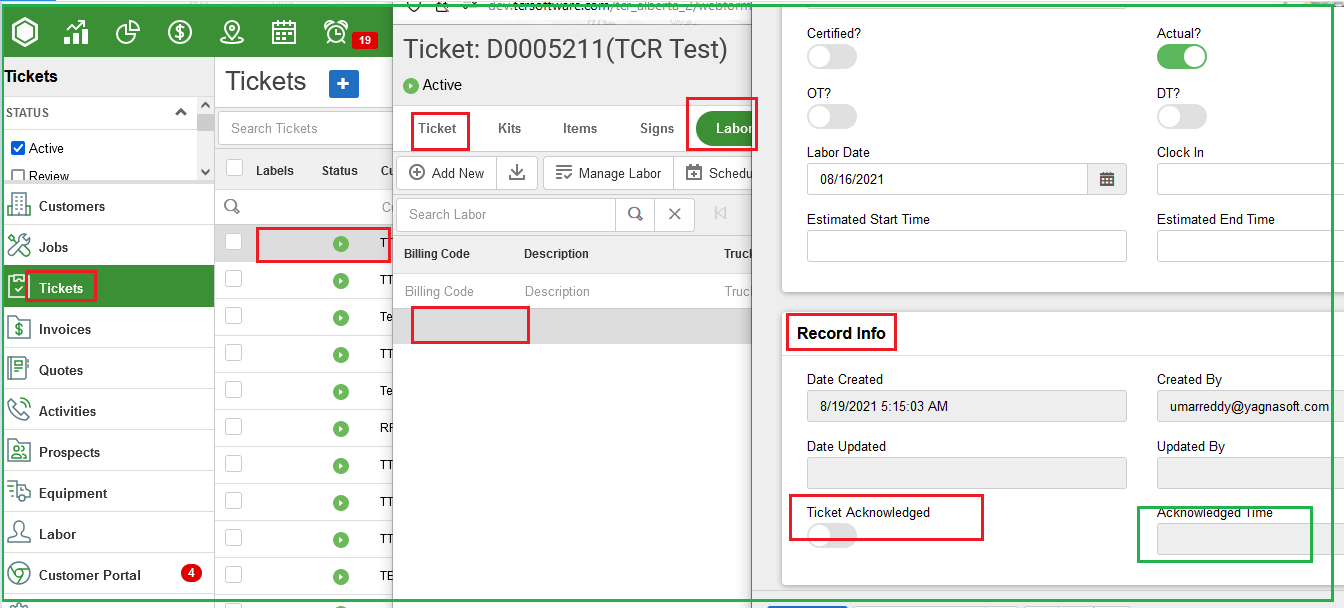Click the filter panel scroll-down arrow
This screenshot has height=608, width=1344.
[x=205, y=172]
